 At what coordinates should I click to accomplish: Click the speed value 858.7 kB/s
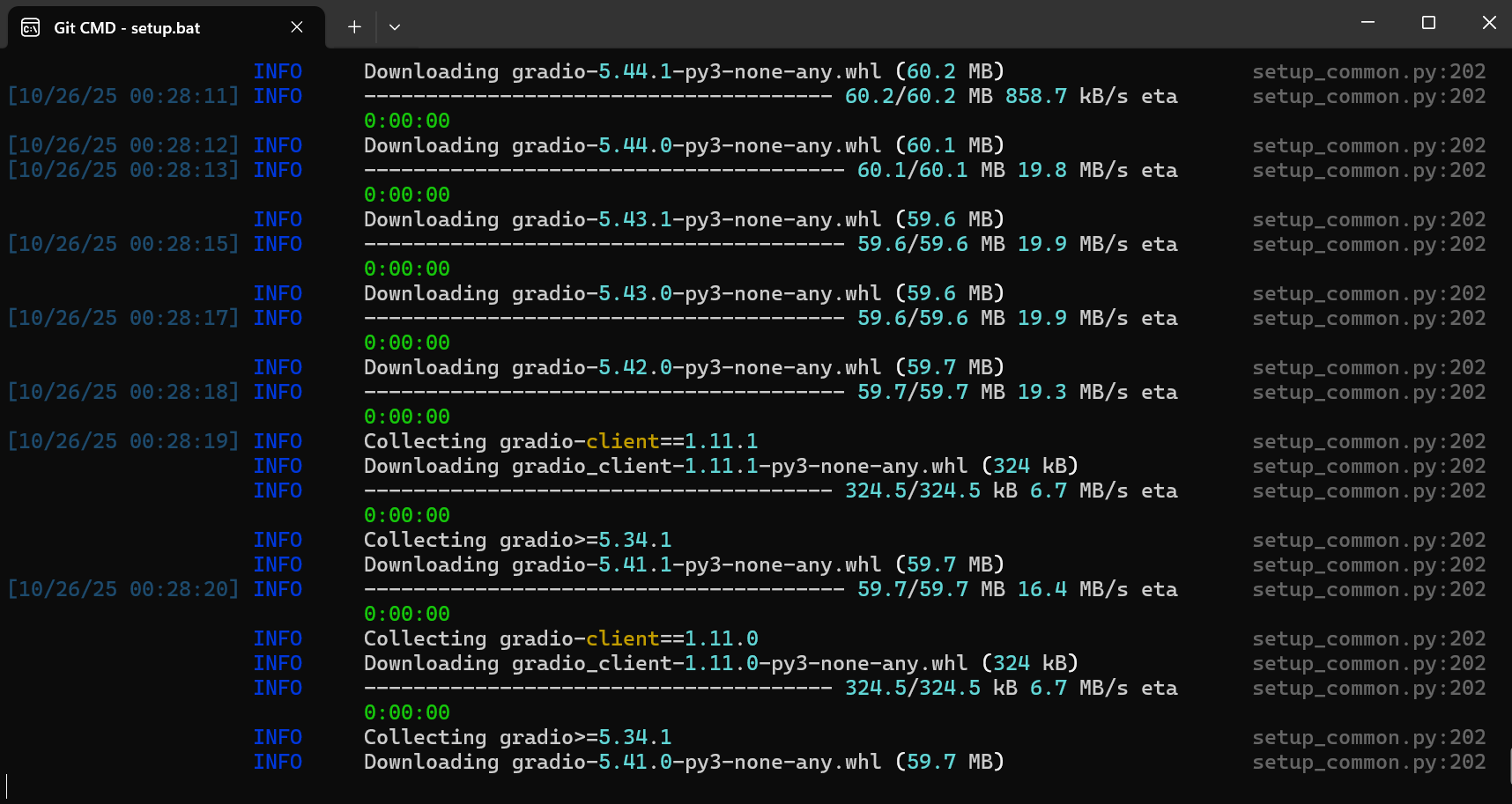1067,96
